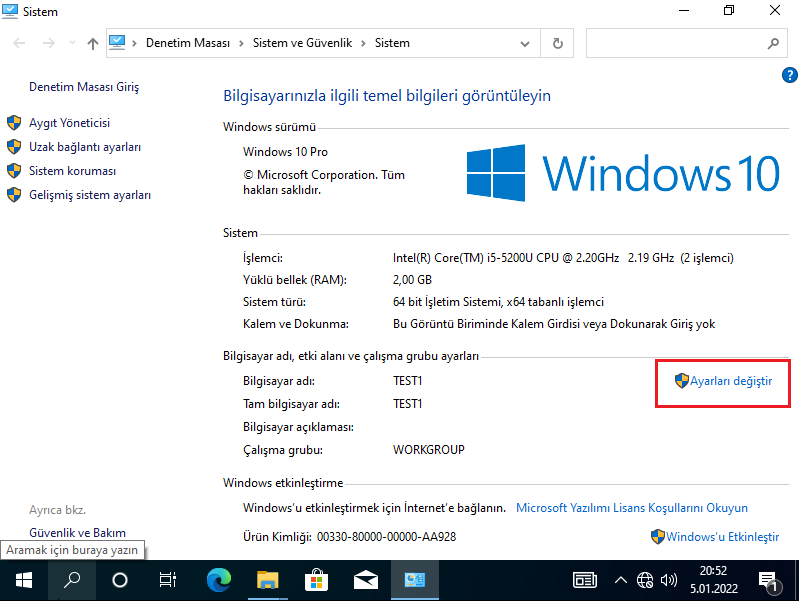Click the Windows 10 Pro text
799x601 pixels.
click(x=285, y=152)
